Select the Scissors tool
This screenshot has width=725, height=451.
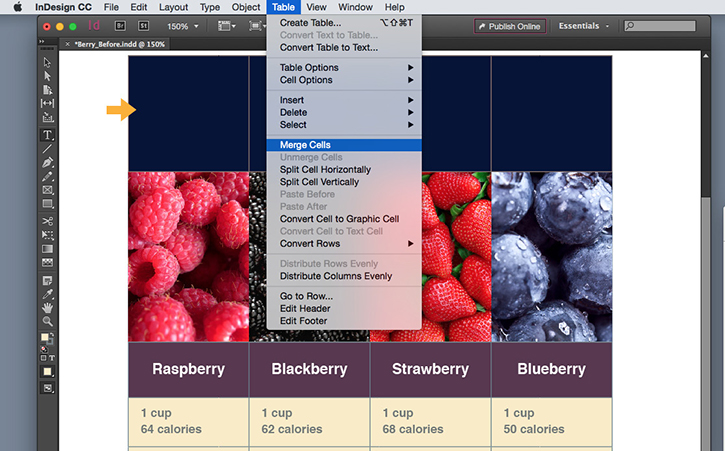click(47, 221)
